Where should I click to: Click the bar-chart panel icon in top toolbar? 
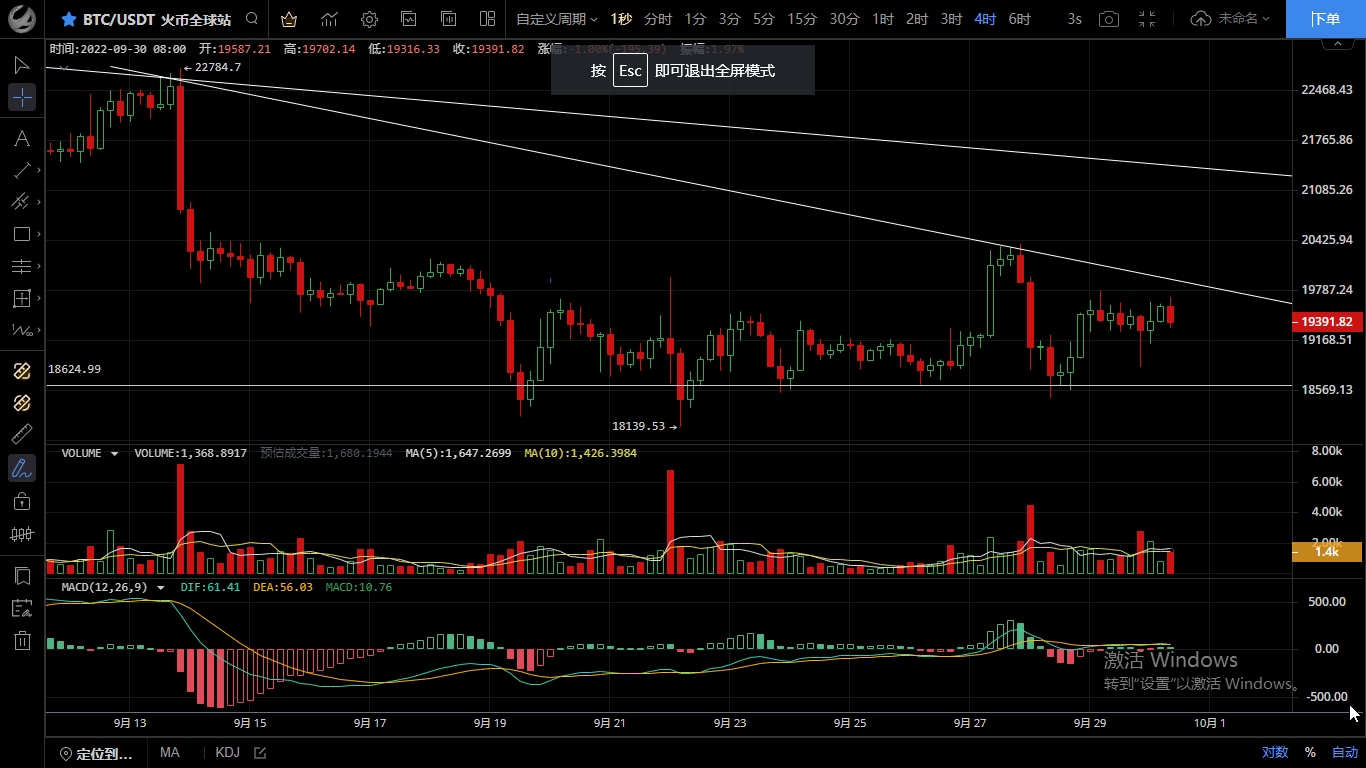448,19
